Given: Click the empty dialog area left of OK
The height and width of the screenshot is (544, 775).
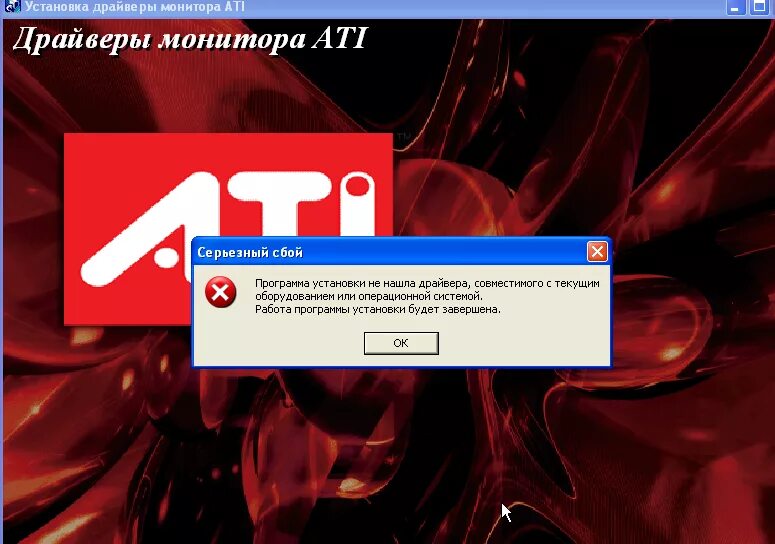Looking at the screenshot, I should (x=277, y=343).
